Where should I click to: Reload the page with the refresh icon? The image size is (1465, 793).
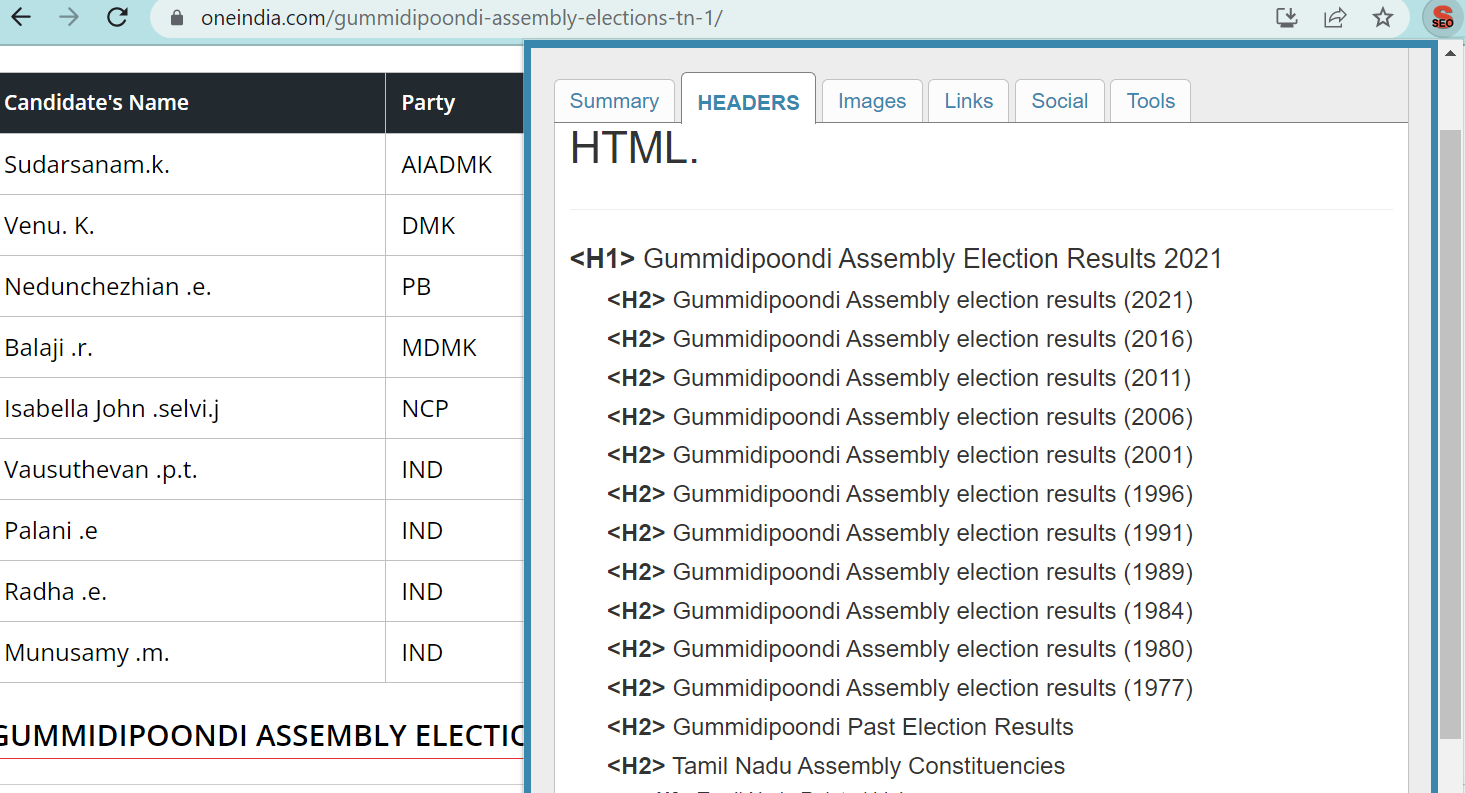[x=117, y=17]
